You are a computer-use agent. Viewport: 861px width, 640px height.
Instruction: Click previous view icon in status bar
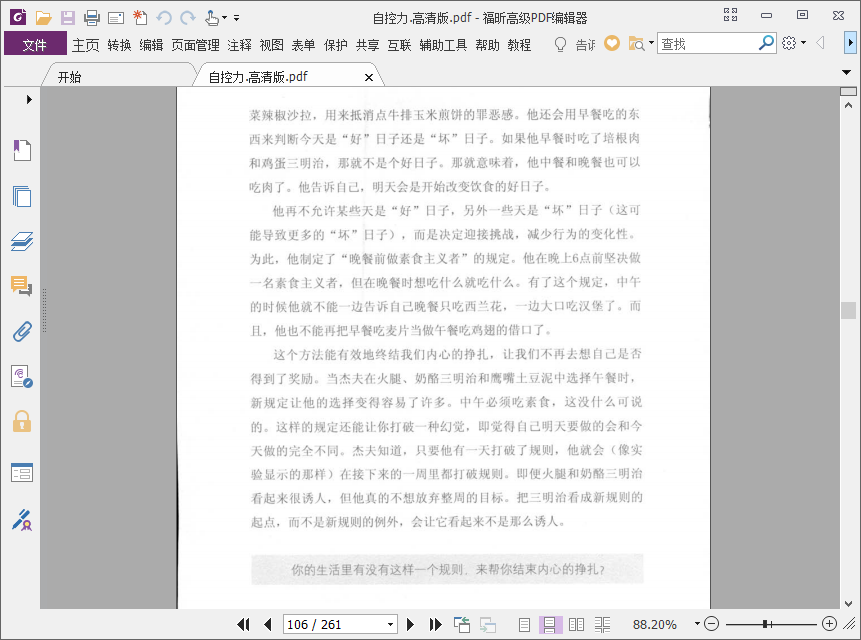click(462, 624)
